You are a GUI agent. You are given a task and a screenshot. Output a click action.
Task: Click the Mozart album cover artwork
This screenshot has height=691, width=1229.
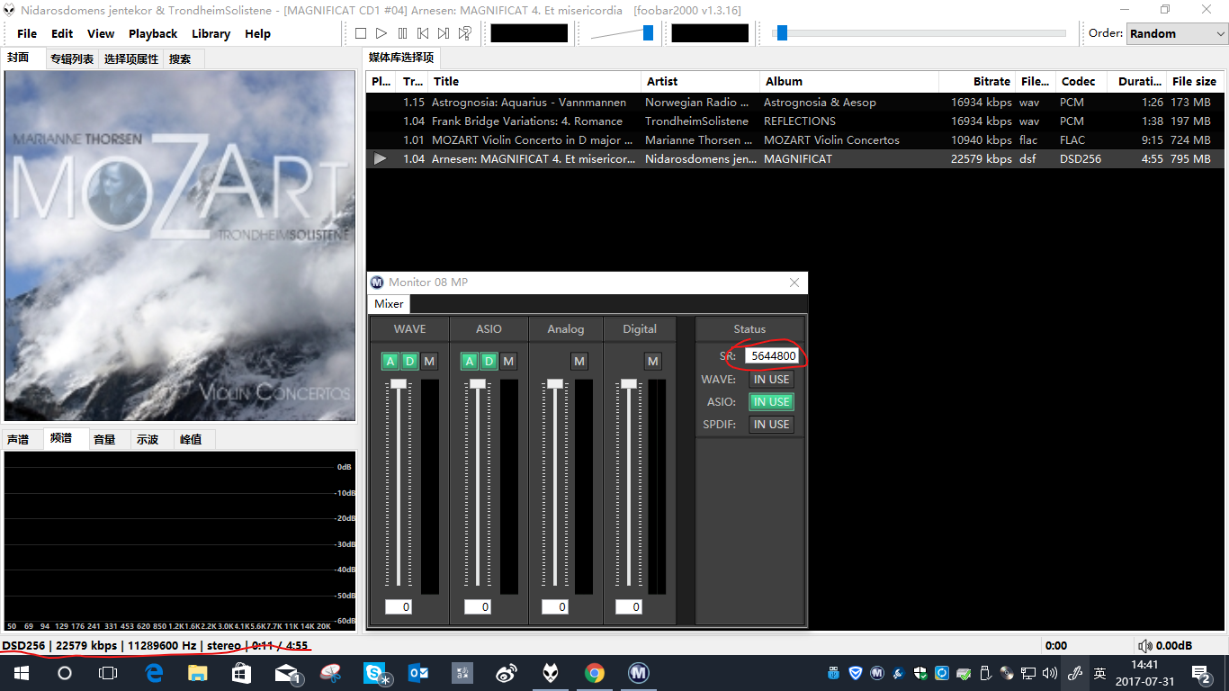pyautogui.click(x=180, y=246)
